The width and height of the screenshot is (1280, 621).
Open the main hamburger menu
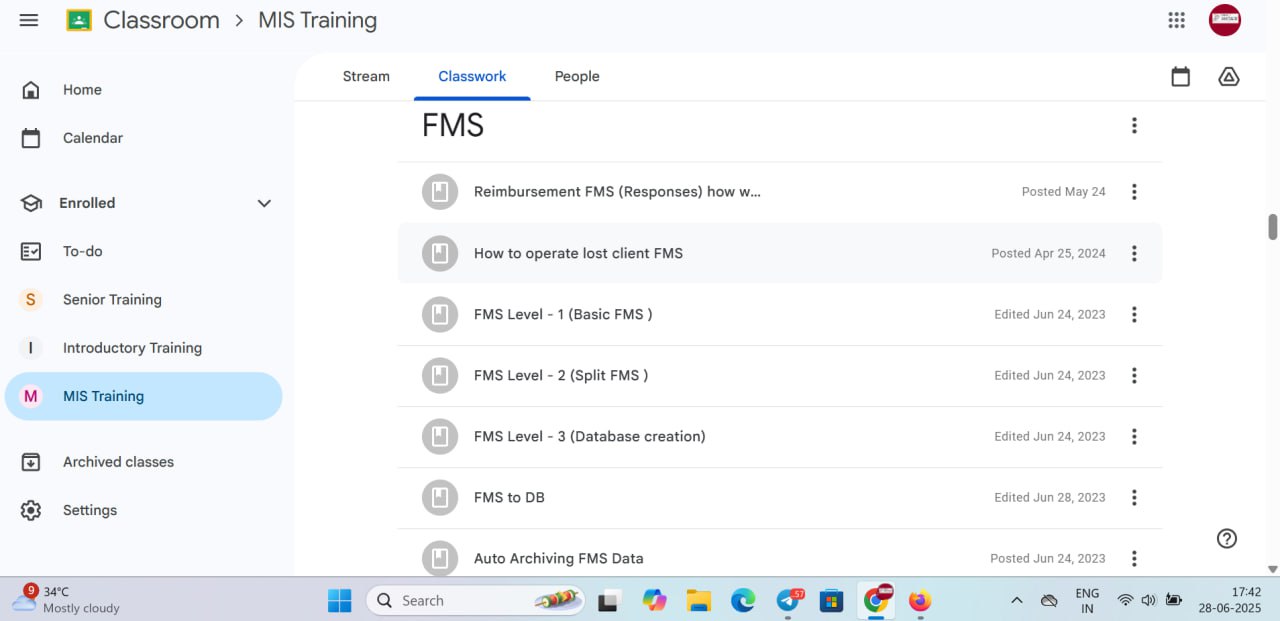coord(29,20)
